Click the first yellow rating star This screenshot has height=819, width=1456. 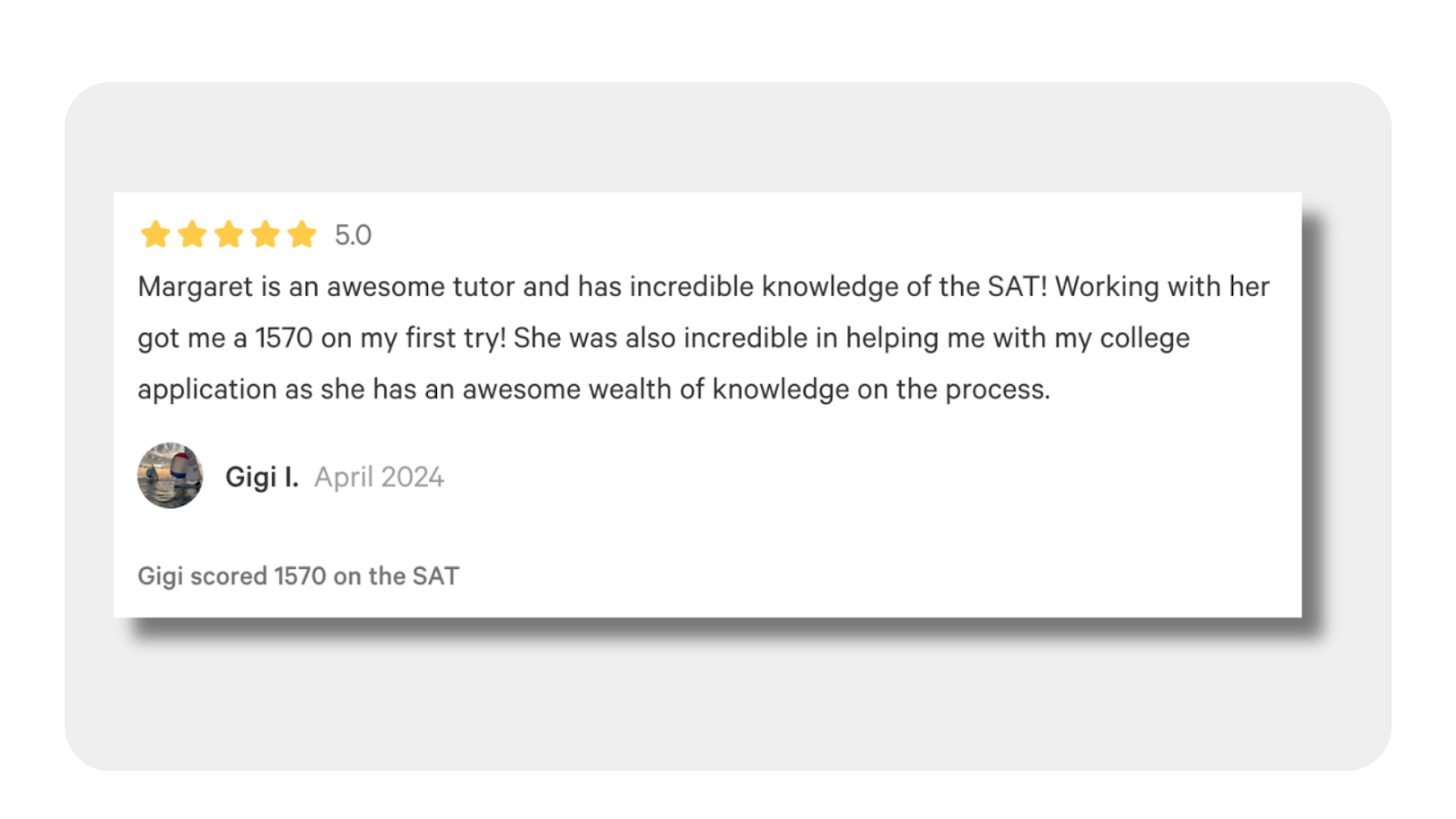tap(155, 234)
